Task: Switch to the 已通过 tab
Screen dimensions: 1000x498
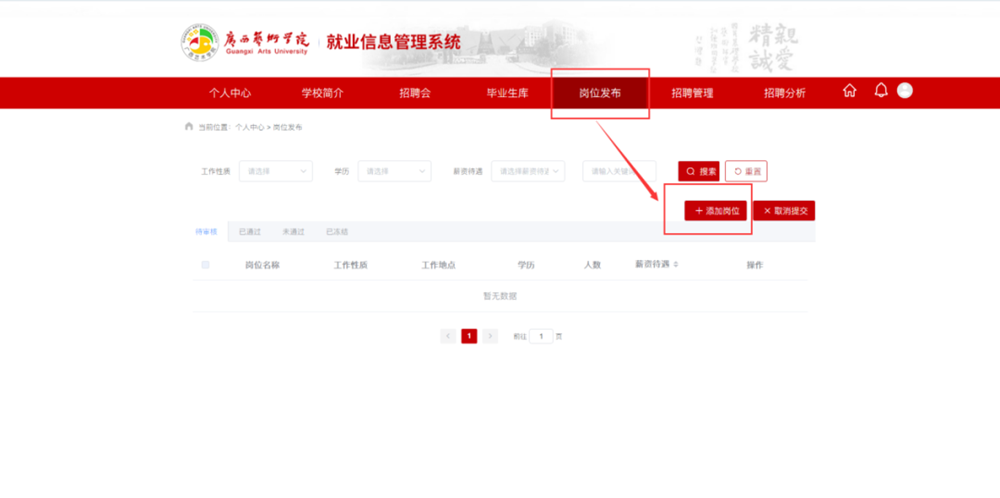Action: point(250,231)
